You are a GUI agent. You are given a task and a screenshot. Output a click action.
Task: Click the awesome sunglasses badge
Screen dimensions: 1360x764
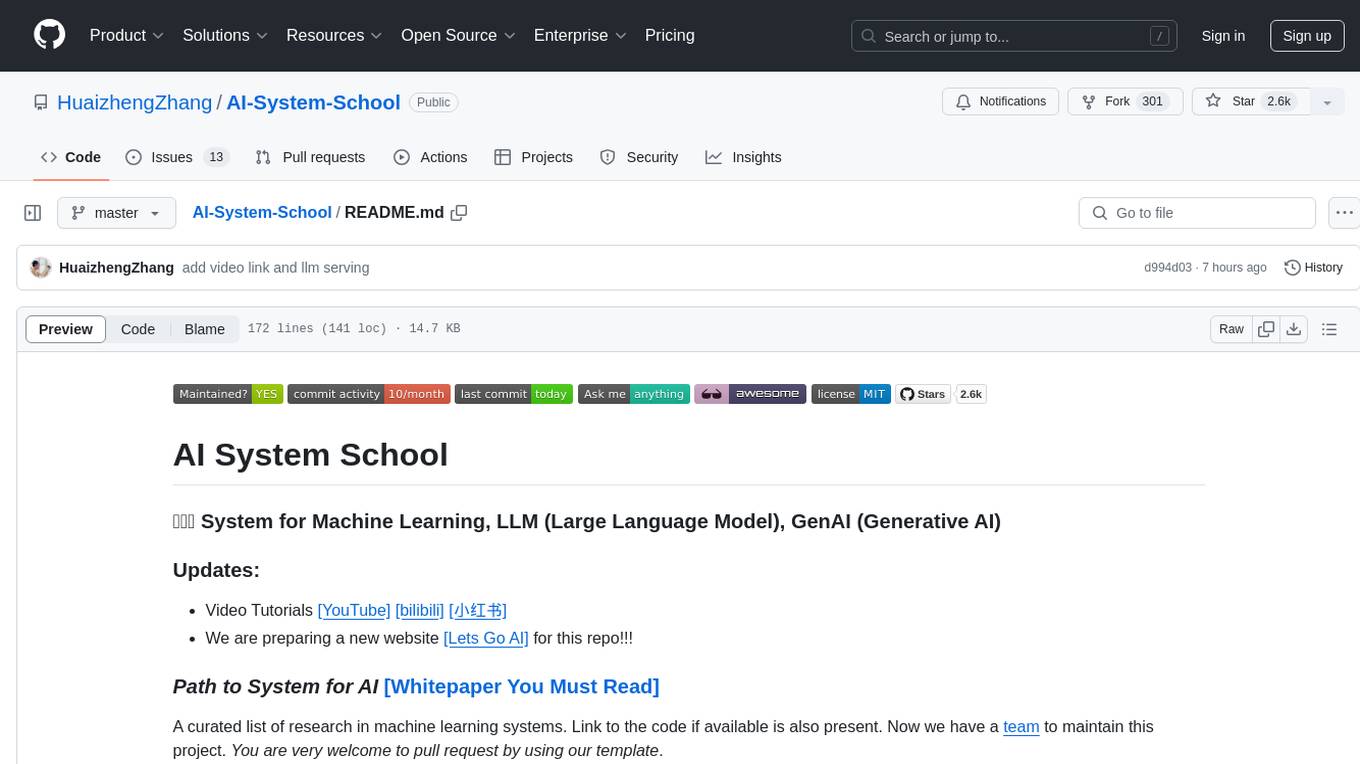click(750, 394)
